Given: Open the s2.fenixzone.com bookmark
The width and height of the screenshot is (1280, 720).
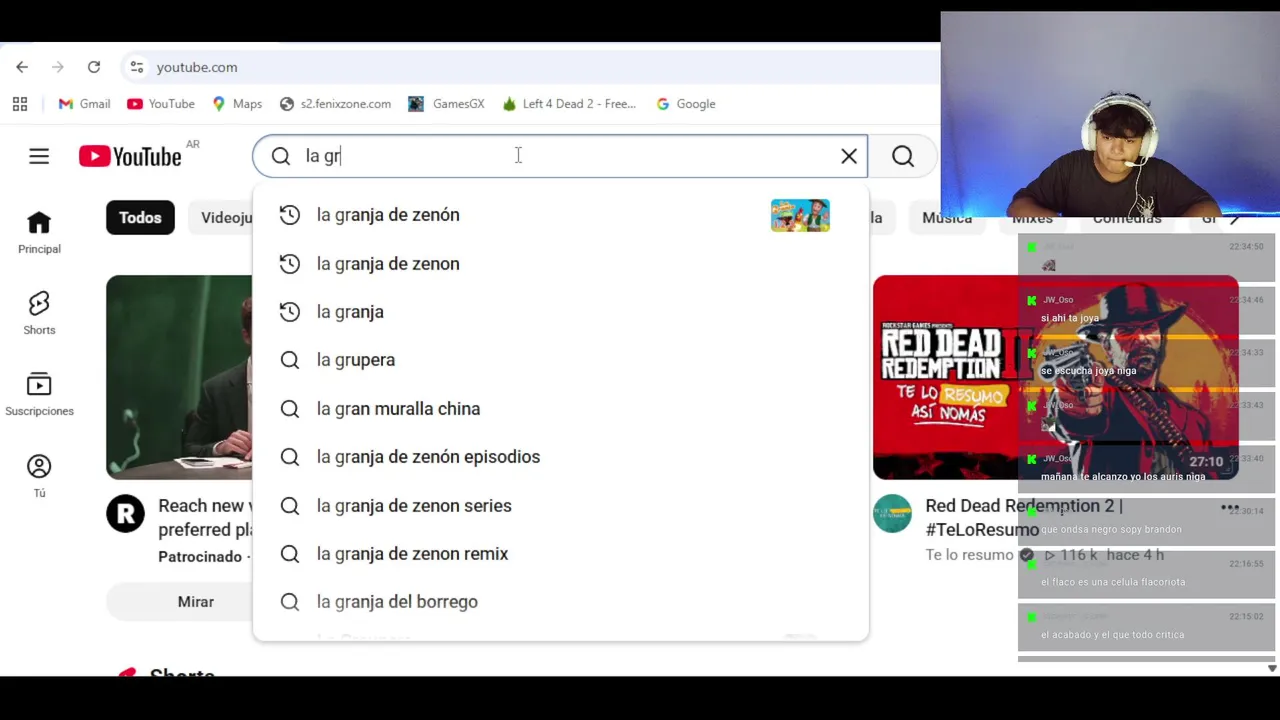Looking at the screenshot, I should [x=335, y=104].
